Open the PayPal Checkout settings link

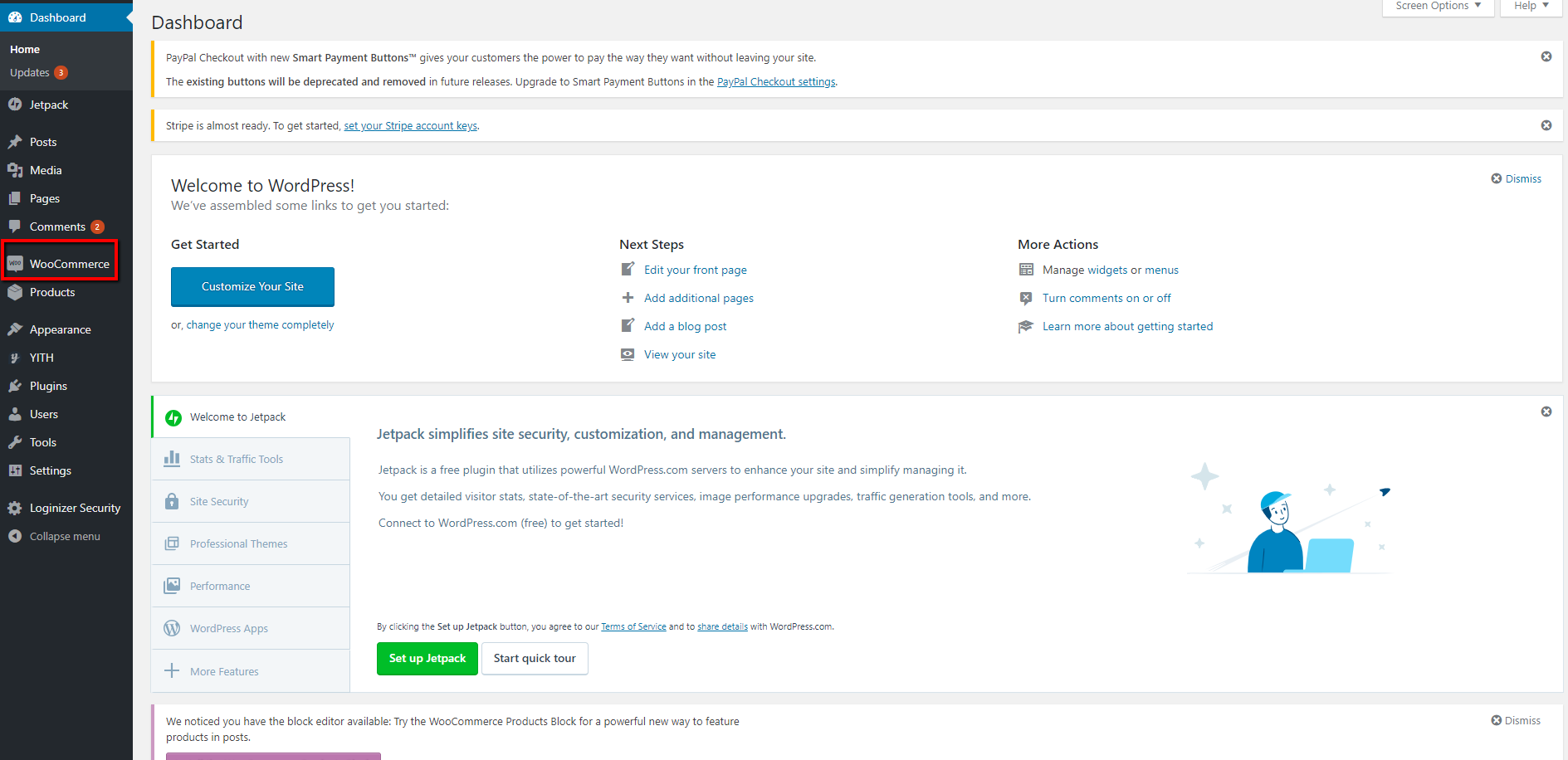776,82
